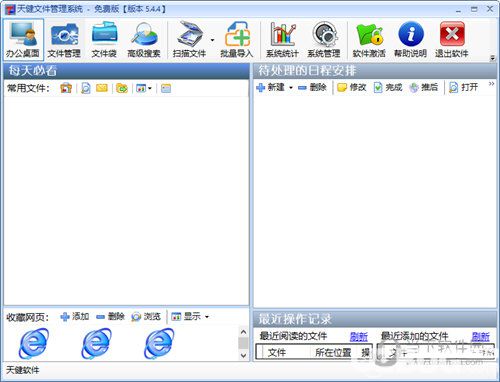Open 批量导入 batch import
The height and width of the screenshot is (382, 500).
[237, 39]
